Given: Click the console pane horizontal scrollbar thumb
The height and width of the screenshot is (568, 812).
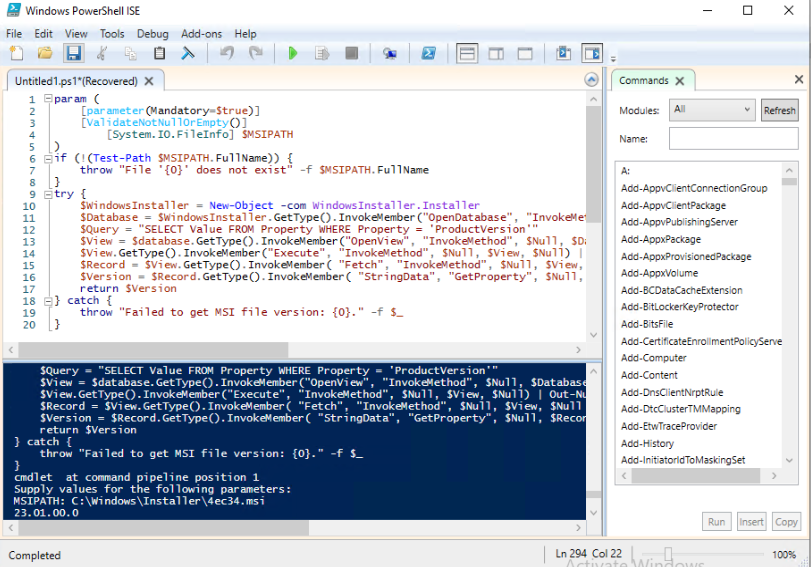Looking at the screenshot, I should pos(164,528).
